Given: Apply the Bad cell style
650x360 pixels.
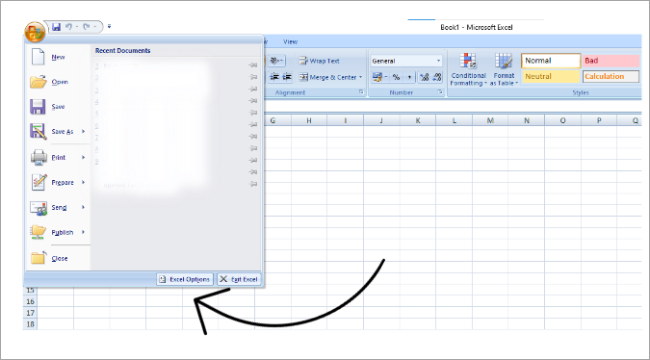Looking at the screenshot, I should (x=611, y=61).
